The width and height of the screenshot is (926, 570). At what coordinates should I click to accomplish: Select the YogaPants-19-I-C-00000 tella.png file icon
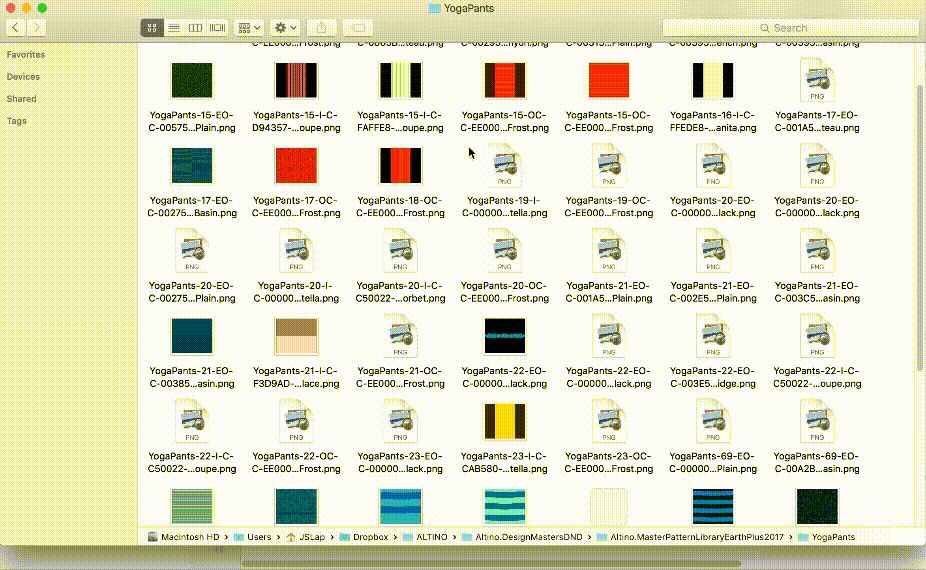[504, 165]
